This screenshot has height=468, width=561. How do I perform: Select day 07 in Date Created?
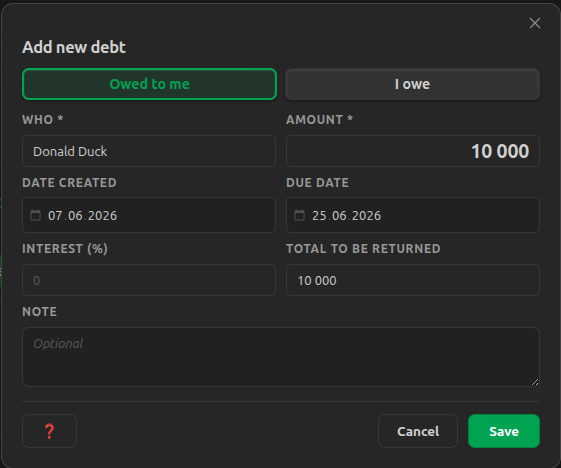coord(55,215)
